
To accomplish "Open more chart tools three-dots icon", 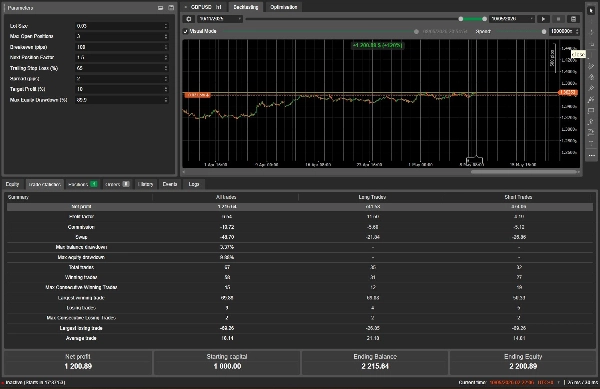I will coord(592,155).
